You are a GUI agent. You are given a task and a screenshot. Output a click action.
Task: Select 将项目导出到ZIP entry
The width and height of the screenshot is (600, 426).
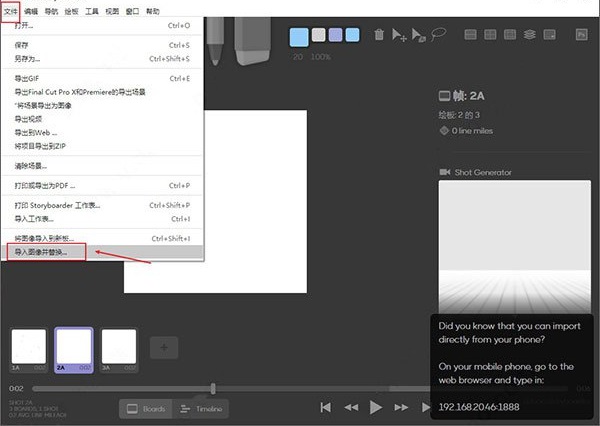pos(102,146)
